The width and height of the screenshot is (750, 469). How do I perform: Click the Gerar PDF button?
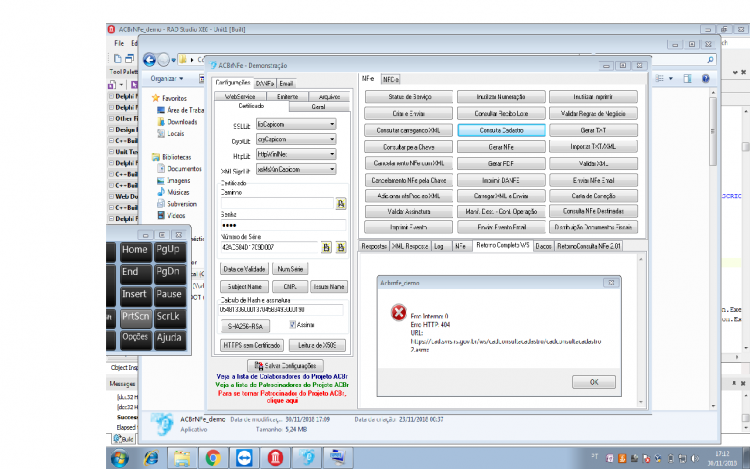point(501,164)
